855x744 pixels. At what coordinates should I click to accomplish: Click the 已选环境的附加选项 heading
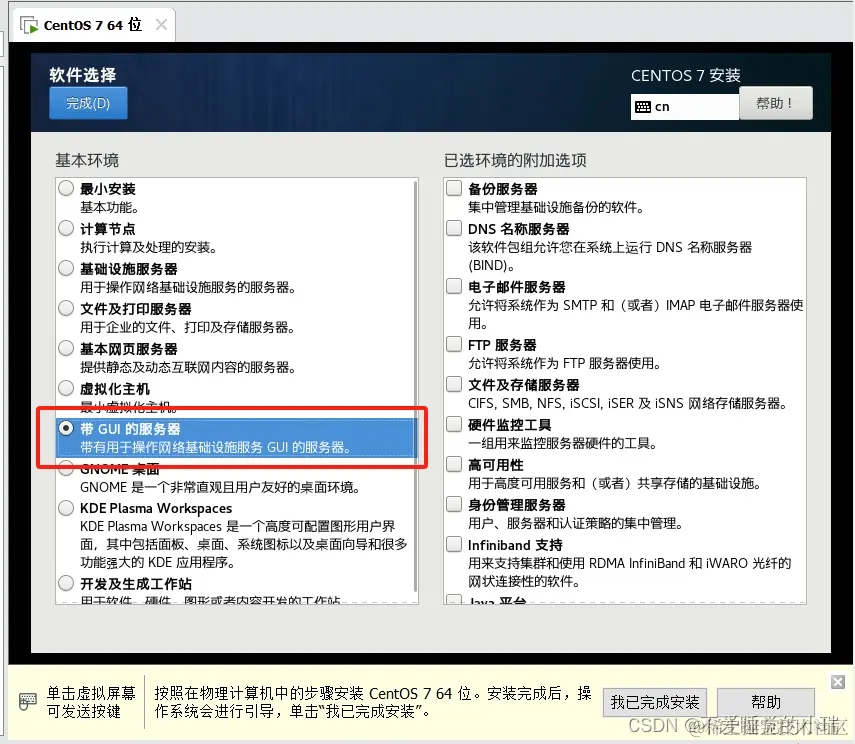515,160
